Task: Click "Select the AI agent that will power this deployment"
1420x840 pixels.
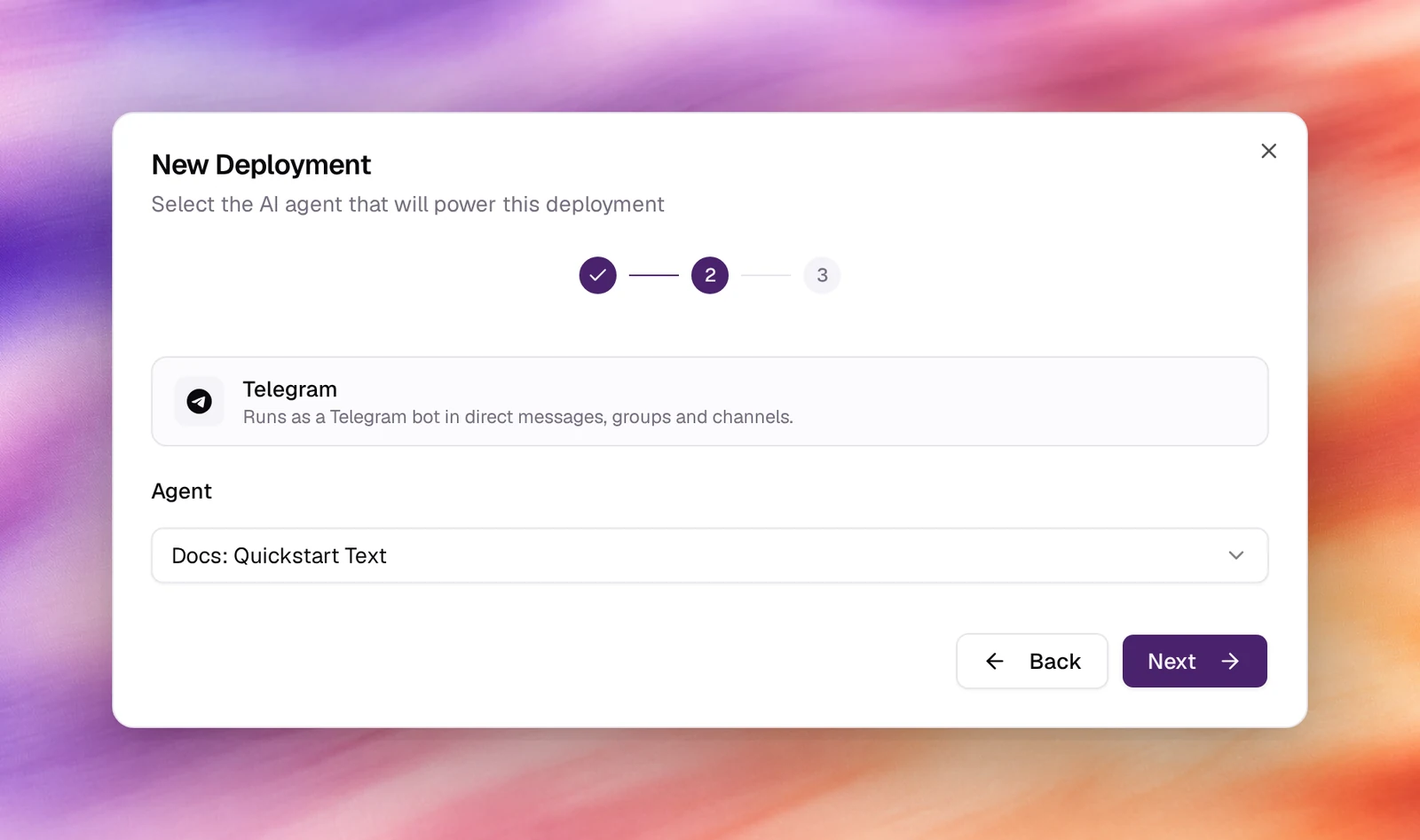Action: click(x=407, y=205)
